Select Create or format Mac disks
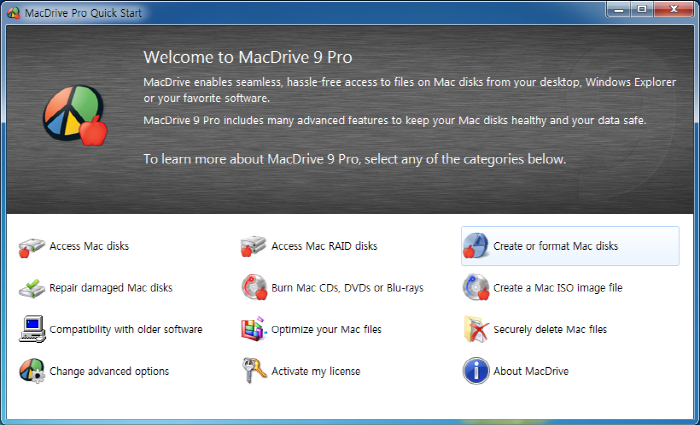This screenshot has width=700, height=425. pos(555,246)
